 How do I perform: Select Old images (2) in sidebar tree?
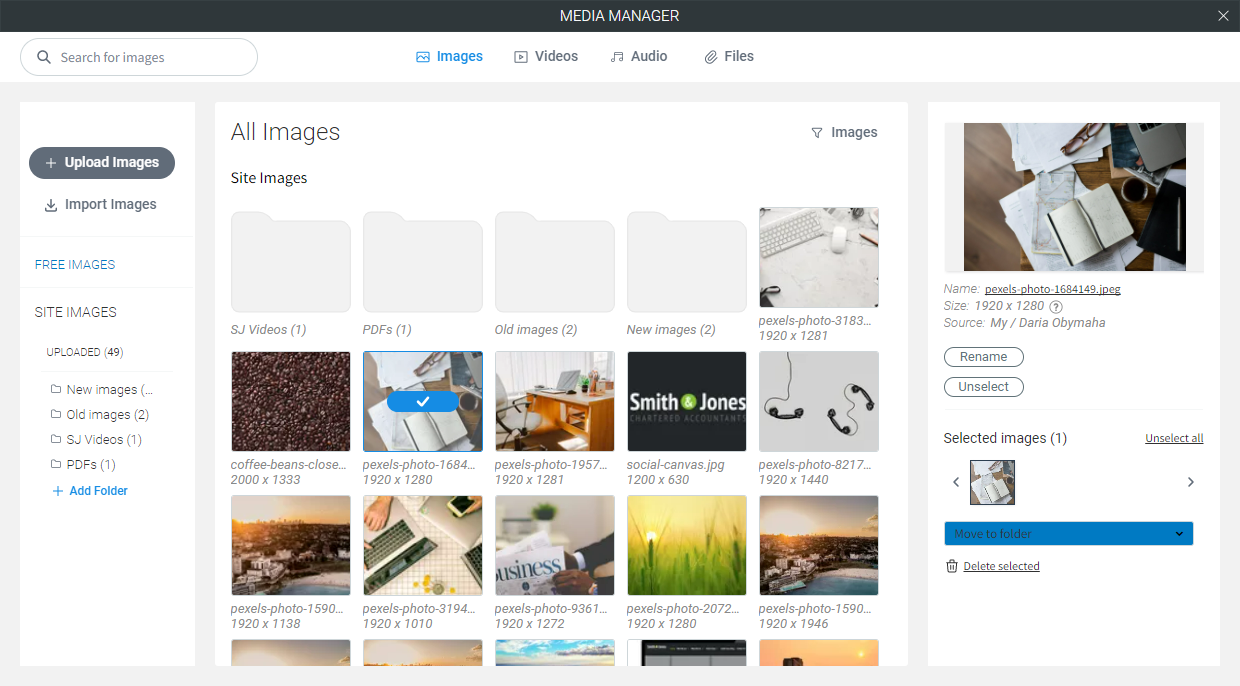tap(108, 415)
